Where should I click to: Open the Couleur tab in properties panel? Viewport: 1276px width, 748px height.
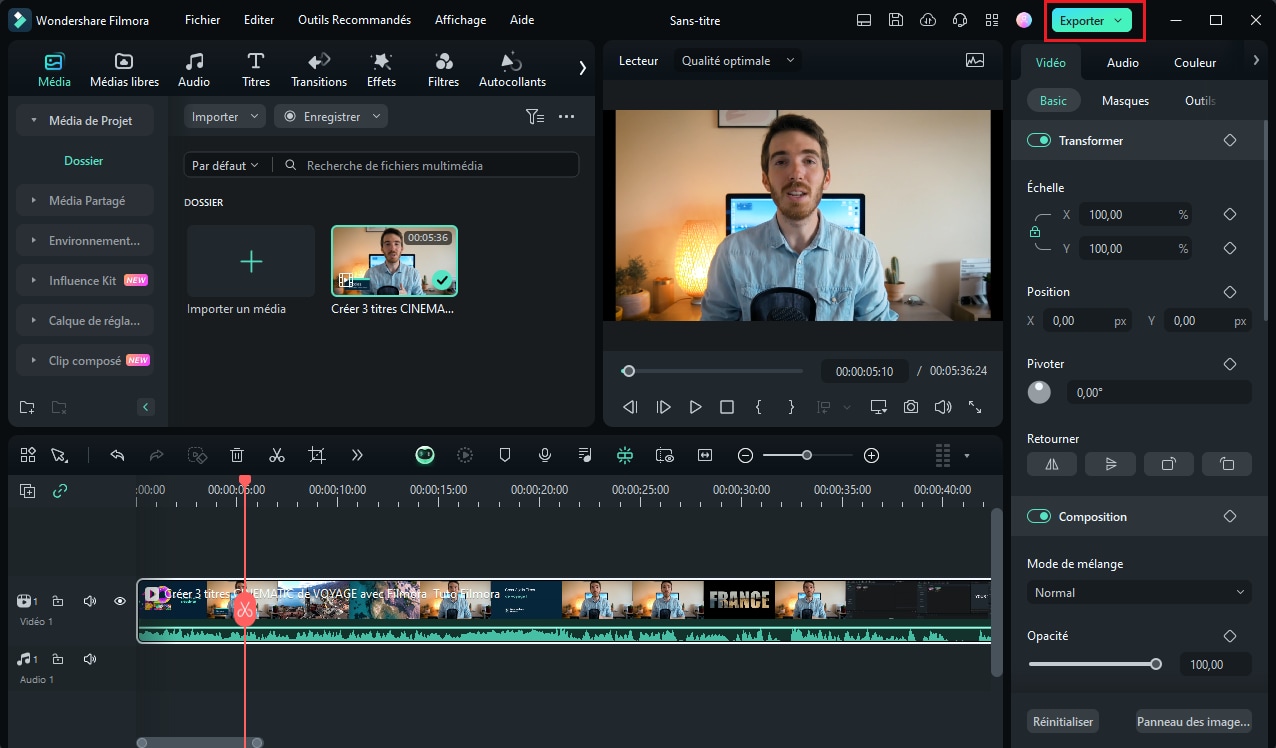(1195, 62)
